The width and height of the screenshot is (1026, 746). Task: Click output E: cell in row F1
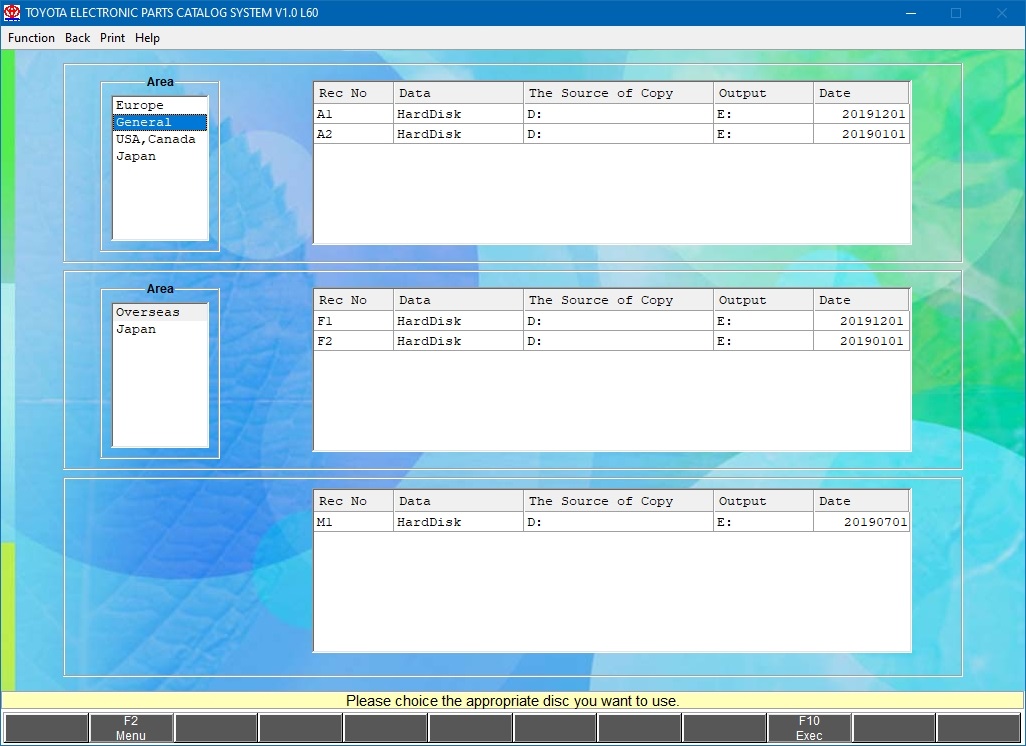click(764, 321)
